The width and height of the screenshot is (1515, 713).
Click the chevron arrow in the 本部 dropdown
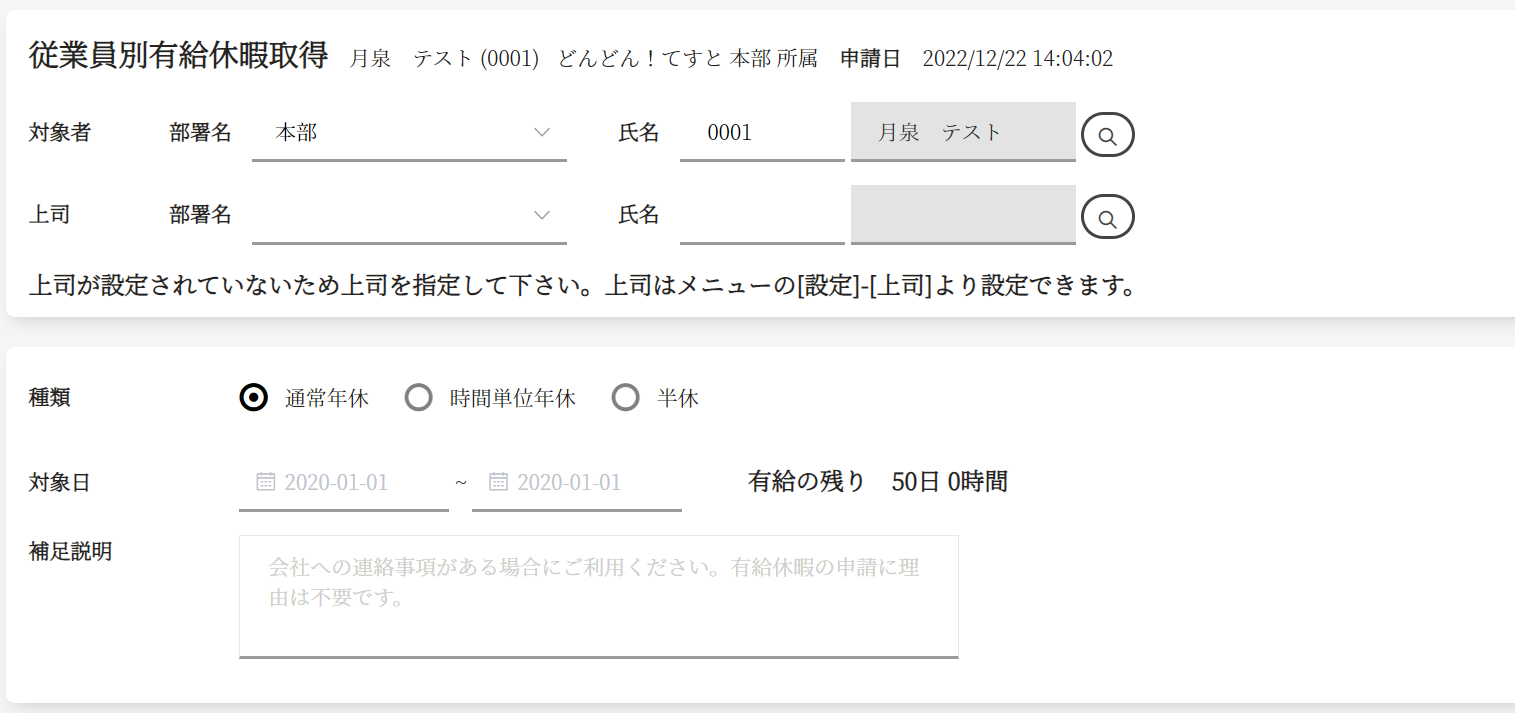pos(542,132)
